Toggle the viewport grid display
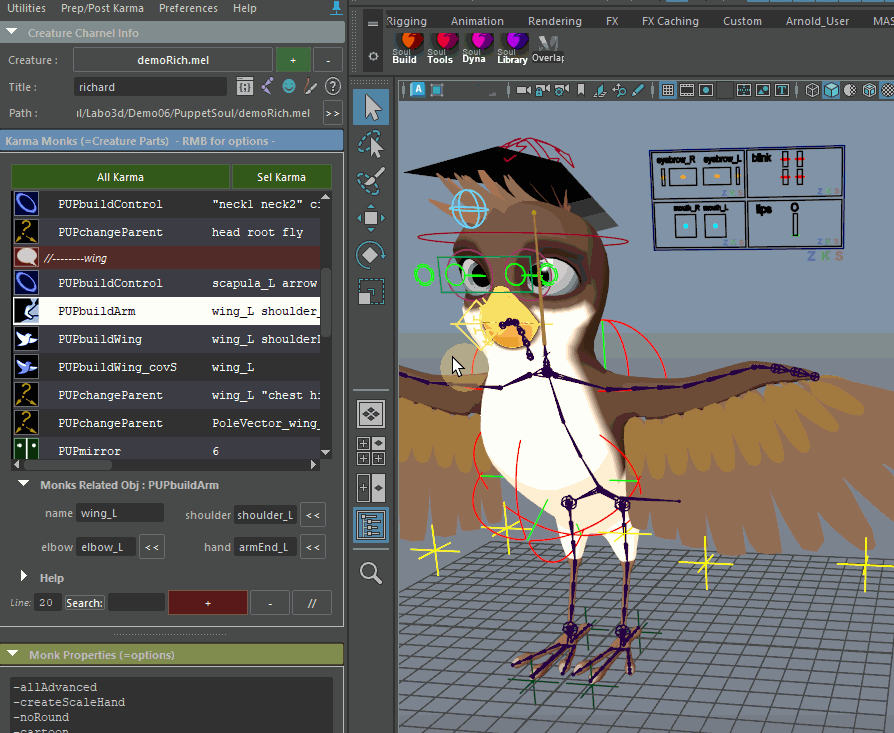894x733 pixels. click(668, 90)
